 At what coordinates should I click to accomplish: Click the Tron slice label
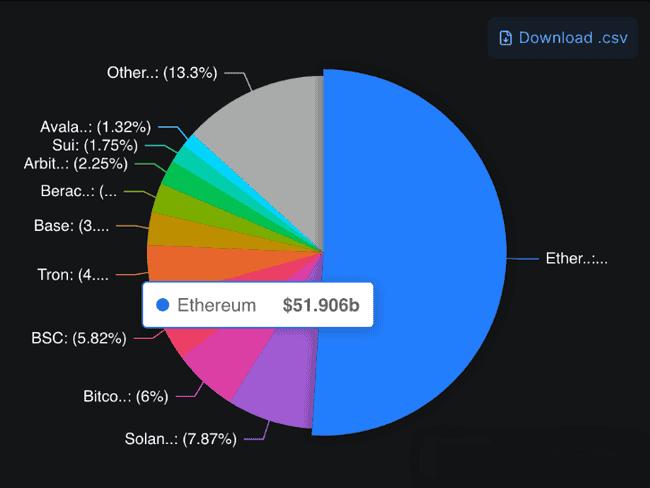tap(65, 274)
